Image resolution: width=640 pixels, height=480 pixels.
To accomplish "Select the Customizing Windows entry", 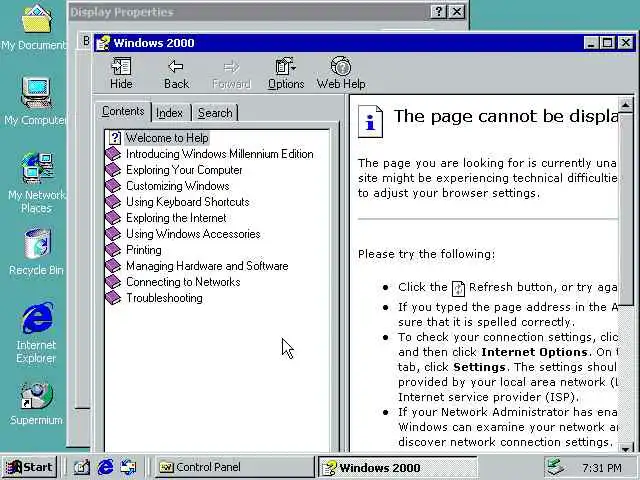I will click(x=178, y=186).
